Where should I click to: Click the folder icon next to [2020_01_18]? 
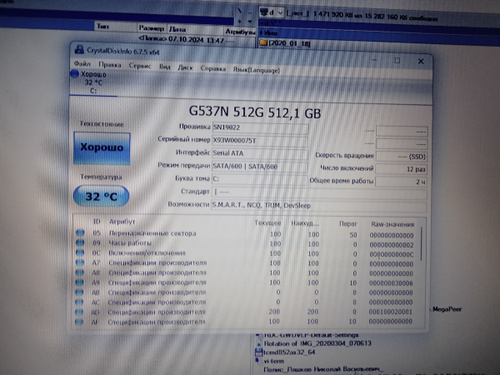(x=264, y=43)
